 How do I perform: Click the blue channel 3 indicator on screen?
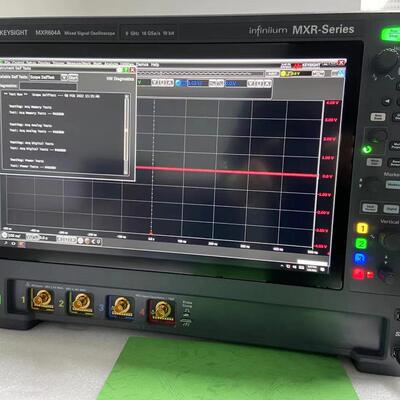(x=179, y=83)
